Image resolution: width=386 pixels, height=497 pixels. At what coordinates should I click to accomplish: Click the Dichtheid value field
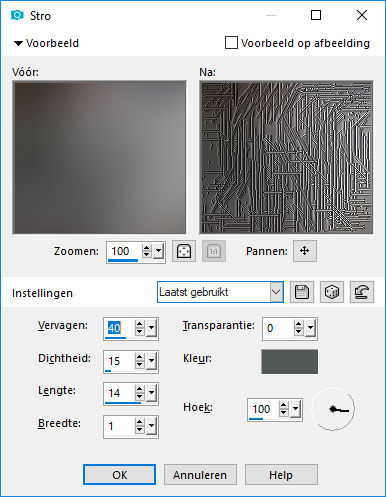click(x=119, y=361)
